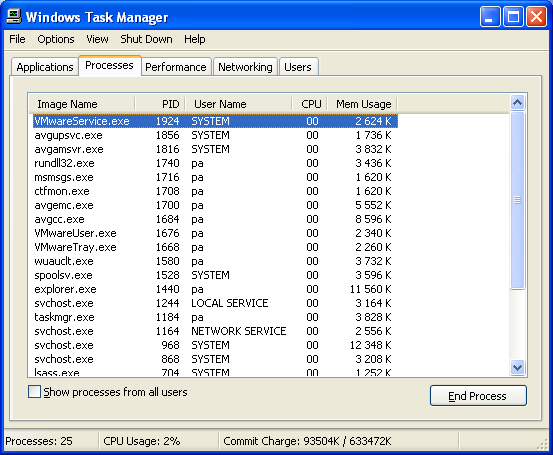Switch to the Performance tab
The image size is (553, 455).
point(176,67)
